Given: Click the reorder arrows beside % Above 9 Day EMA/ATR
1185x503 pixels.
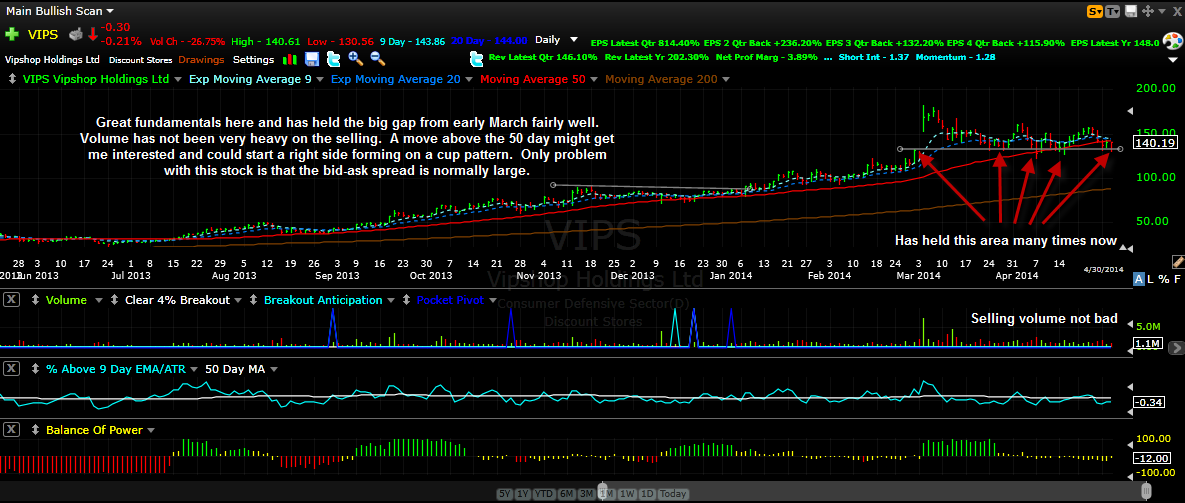Looking at the screenshot, I should click(x=35, y=369).
